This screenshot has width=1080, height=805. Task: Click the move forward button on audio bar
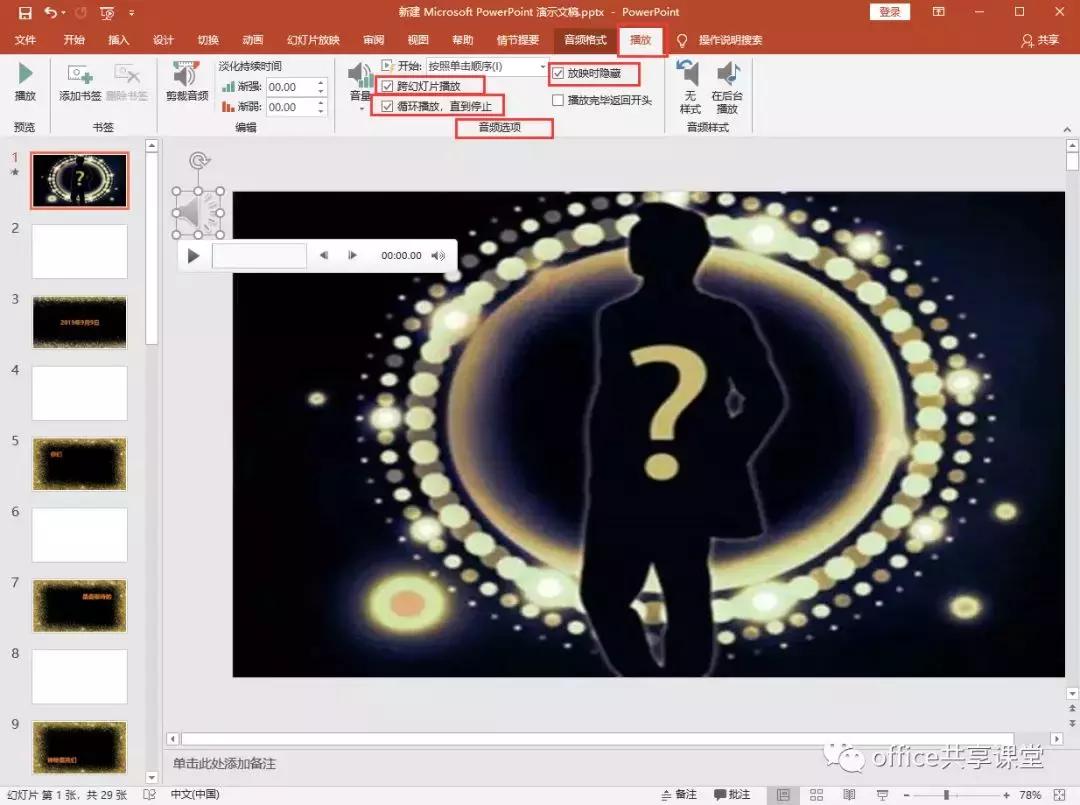pyautogui.click(x=352, y=255)
